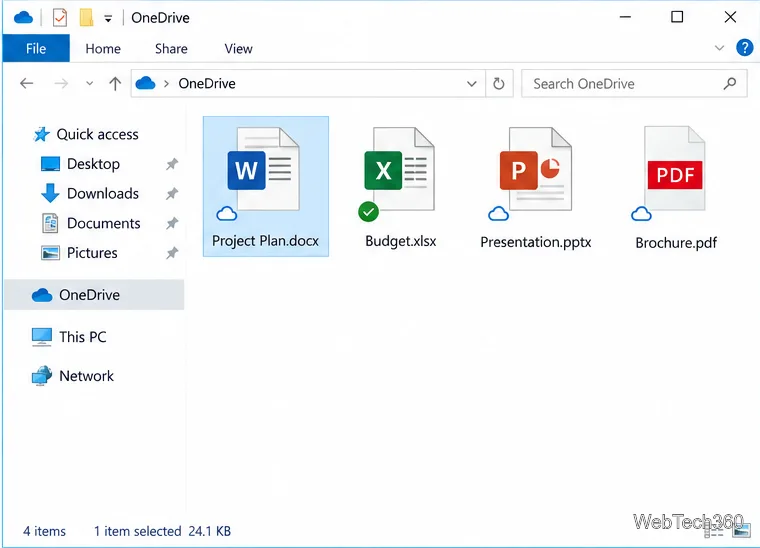Viewport: 760px width, 548px height.
Task: Click the pin icon next to Documents
Action: tap(172, 223)
